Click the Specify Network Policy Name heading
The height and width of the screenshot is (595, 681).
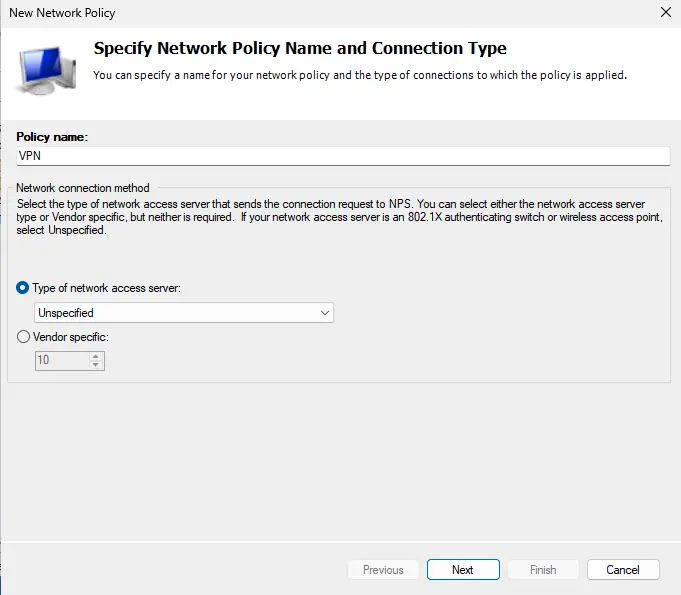click(x=299, y=48)
